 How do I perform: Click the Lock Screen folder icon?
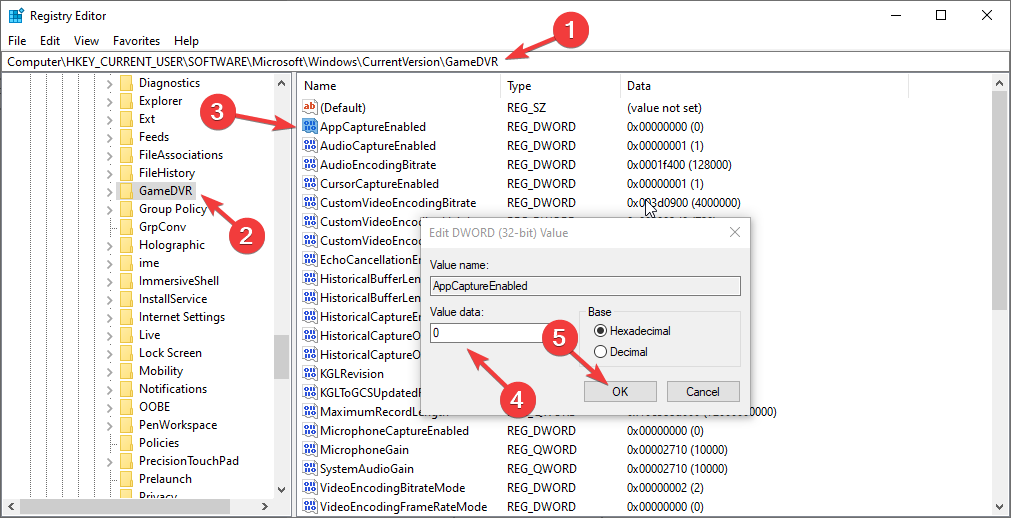(126, 353)
